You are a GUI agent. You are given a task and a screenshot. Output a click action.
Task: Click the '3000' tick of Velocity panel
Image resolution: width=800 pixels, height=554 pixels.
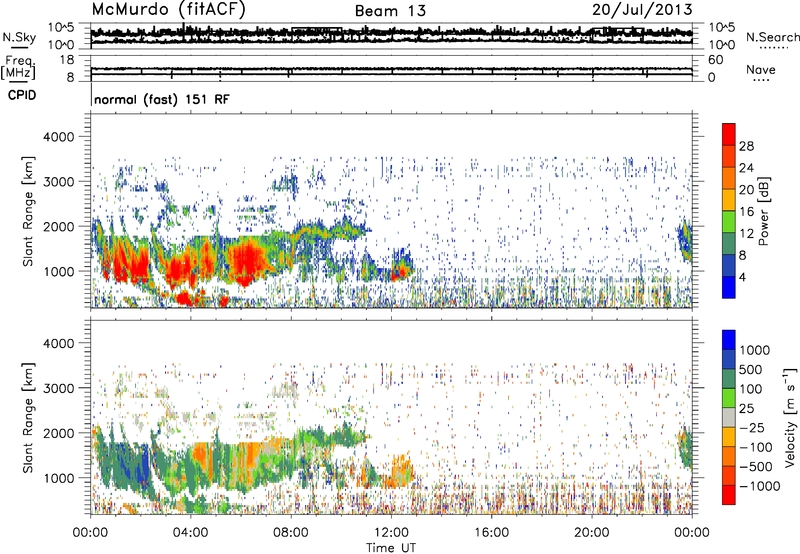point(58,388)
